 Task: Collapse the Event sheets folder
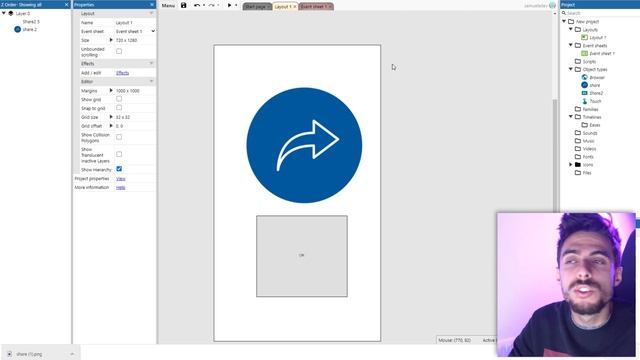pyautogui.click(x=571, y=45)
